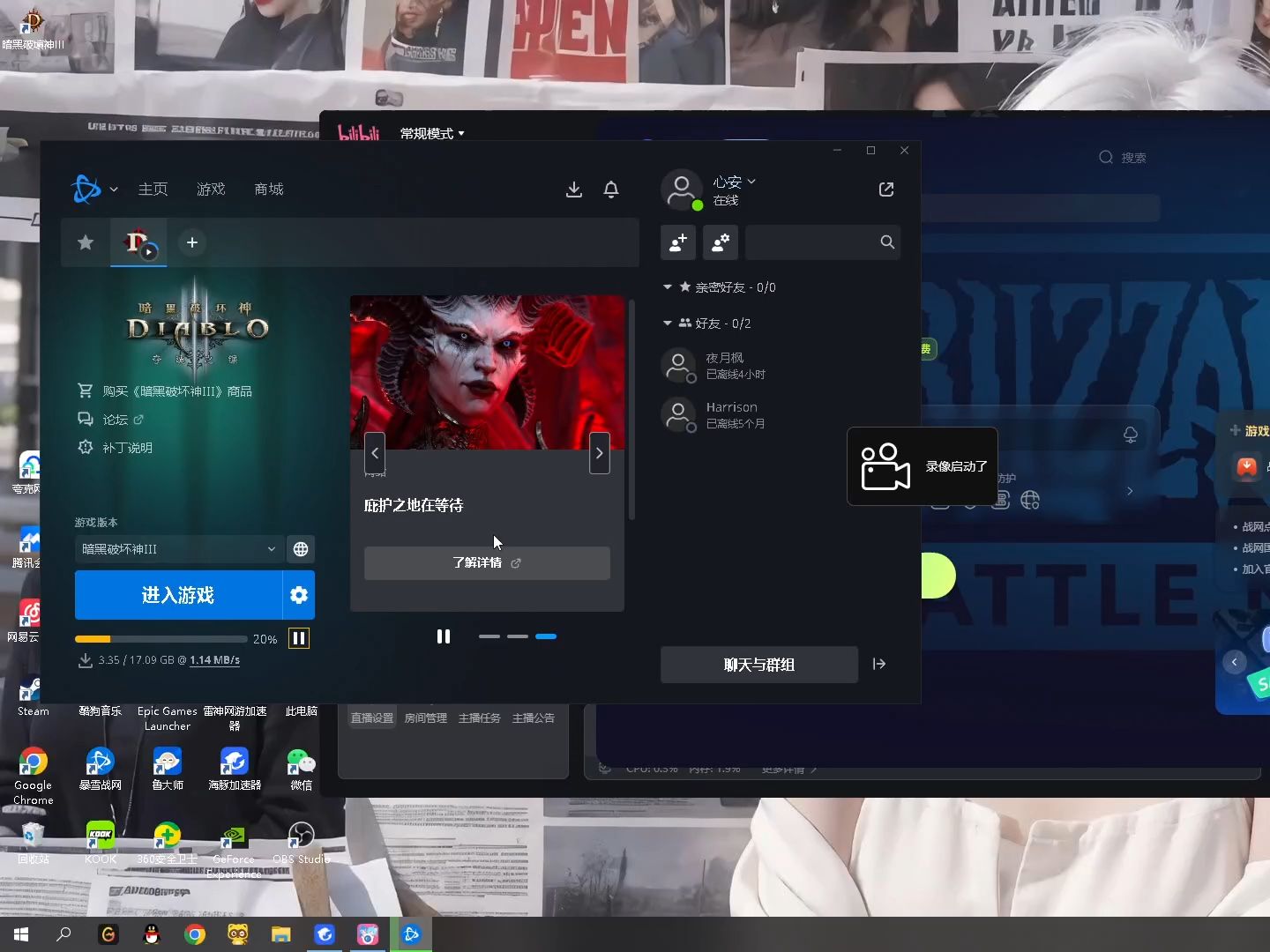
Task: Open the Windows Start menu
Action: tap(21, 934)
